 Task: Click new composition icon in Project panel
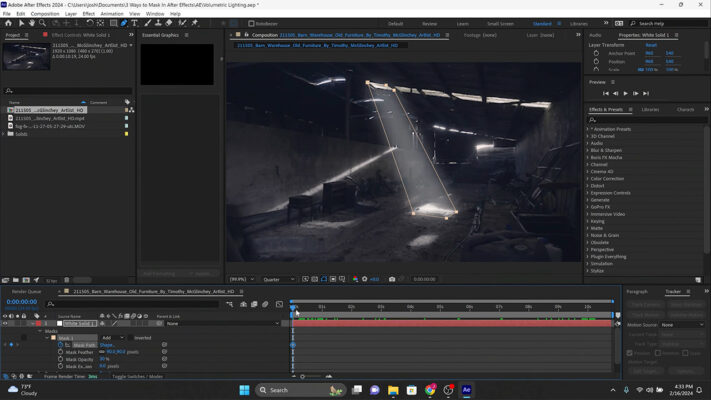(26, 280)
